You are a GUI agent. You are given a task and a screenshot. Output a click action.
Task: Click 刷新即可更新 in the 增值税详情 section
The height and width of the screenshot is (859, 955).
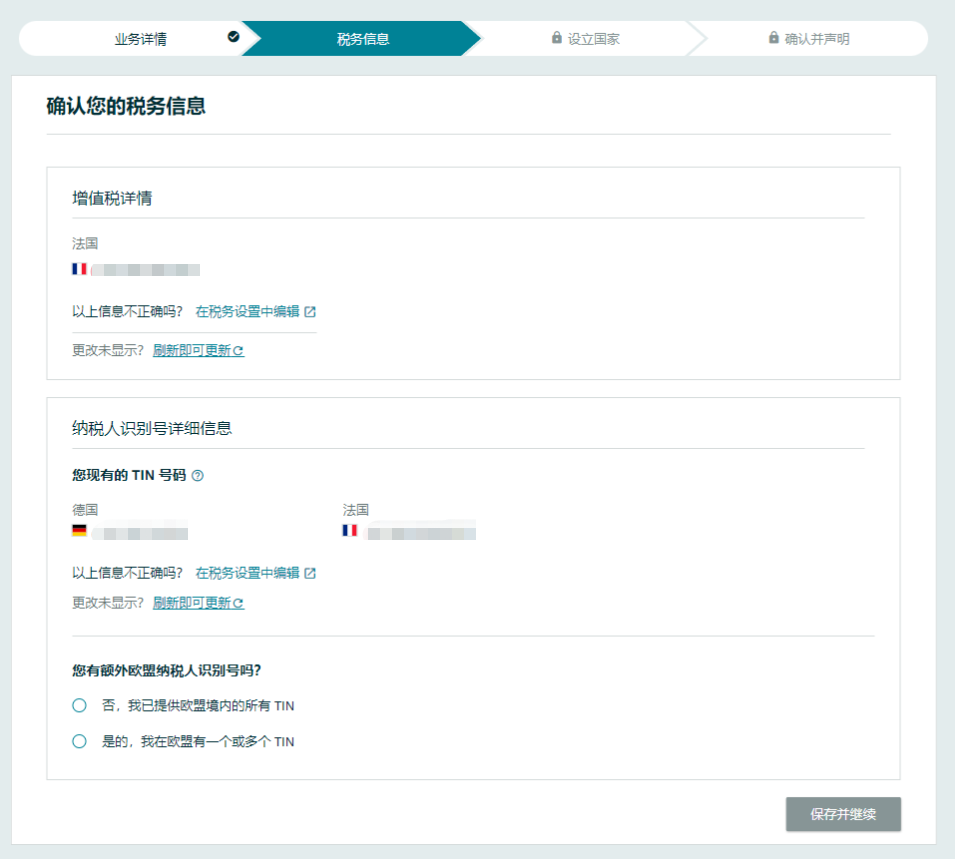[x=192, y=350]
